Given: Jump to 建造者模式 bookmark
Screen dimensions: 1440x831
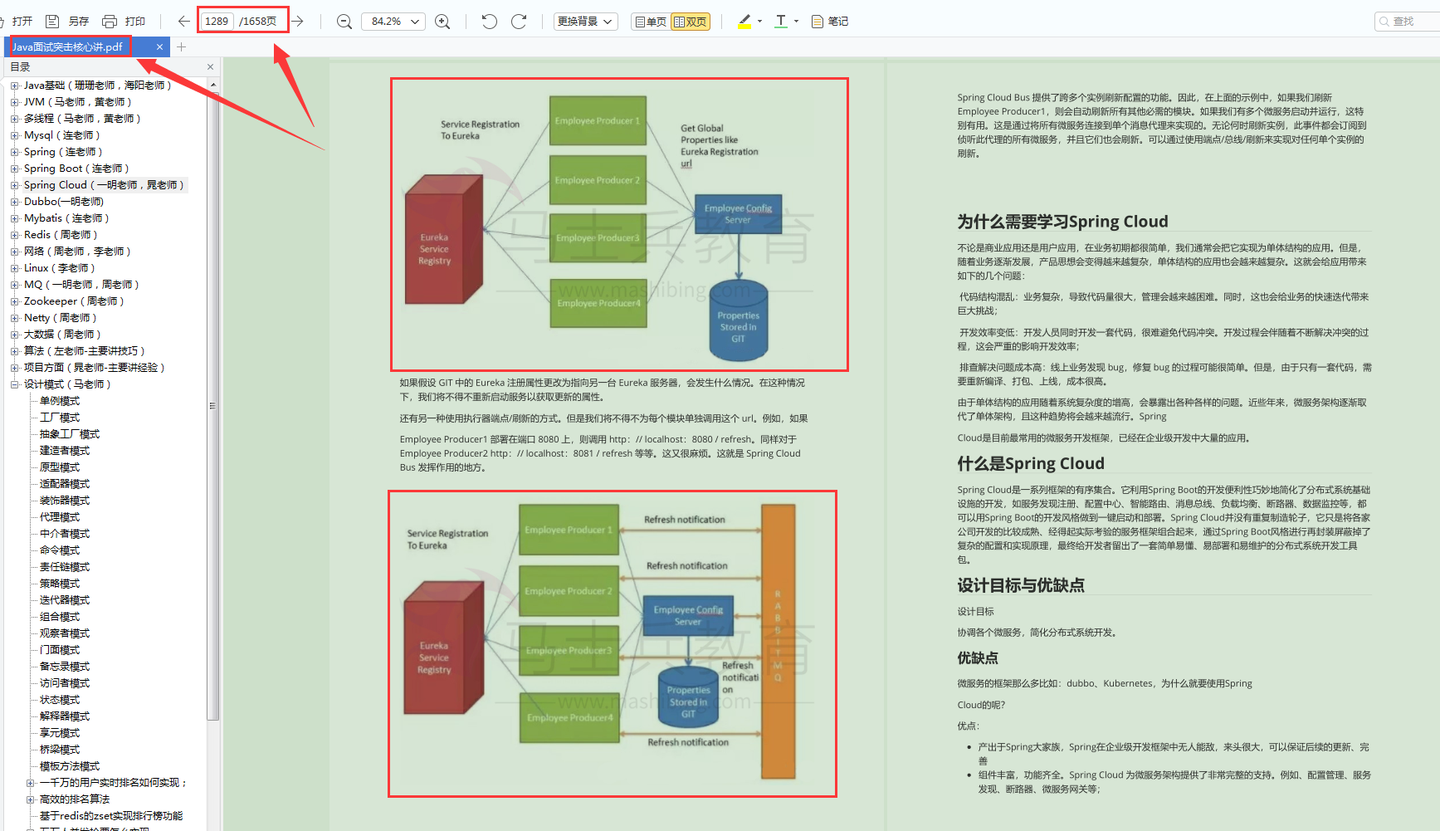Looking at the screenshot, I should [x=65, y=451].
